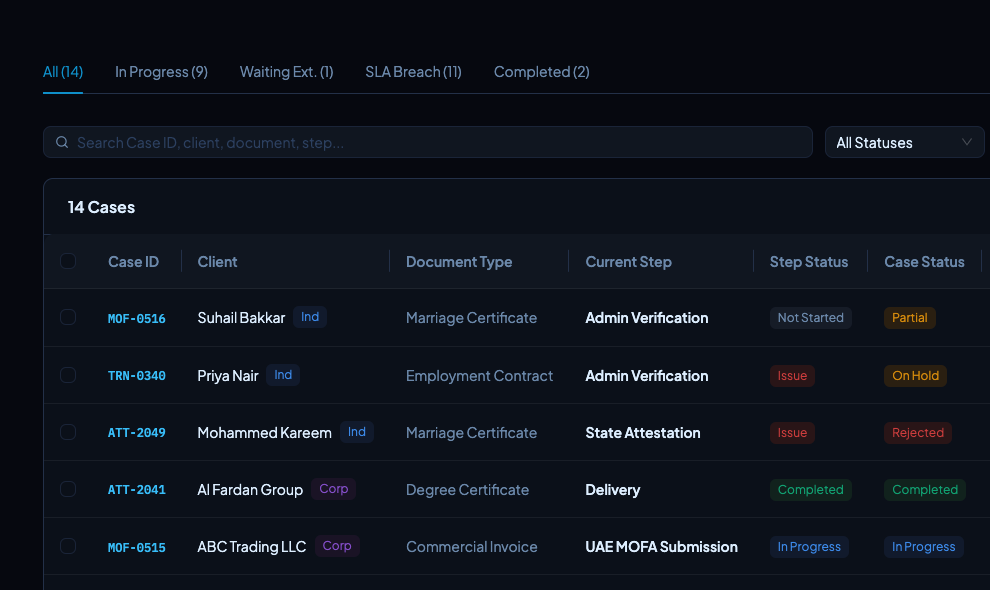Click the Step Status column header
This screenshot has height=590, width=990.
(809, 262)
